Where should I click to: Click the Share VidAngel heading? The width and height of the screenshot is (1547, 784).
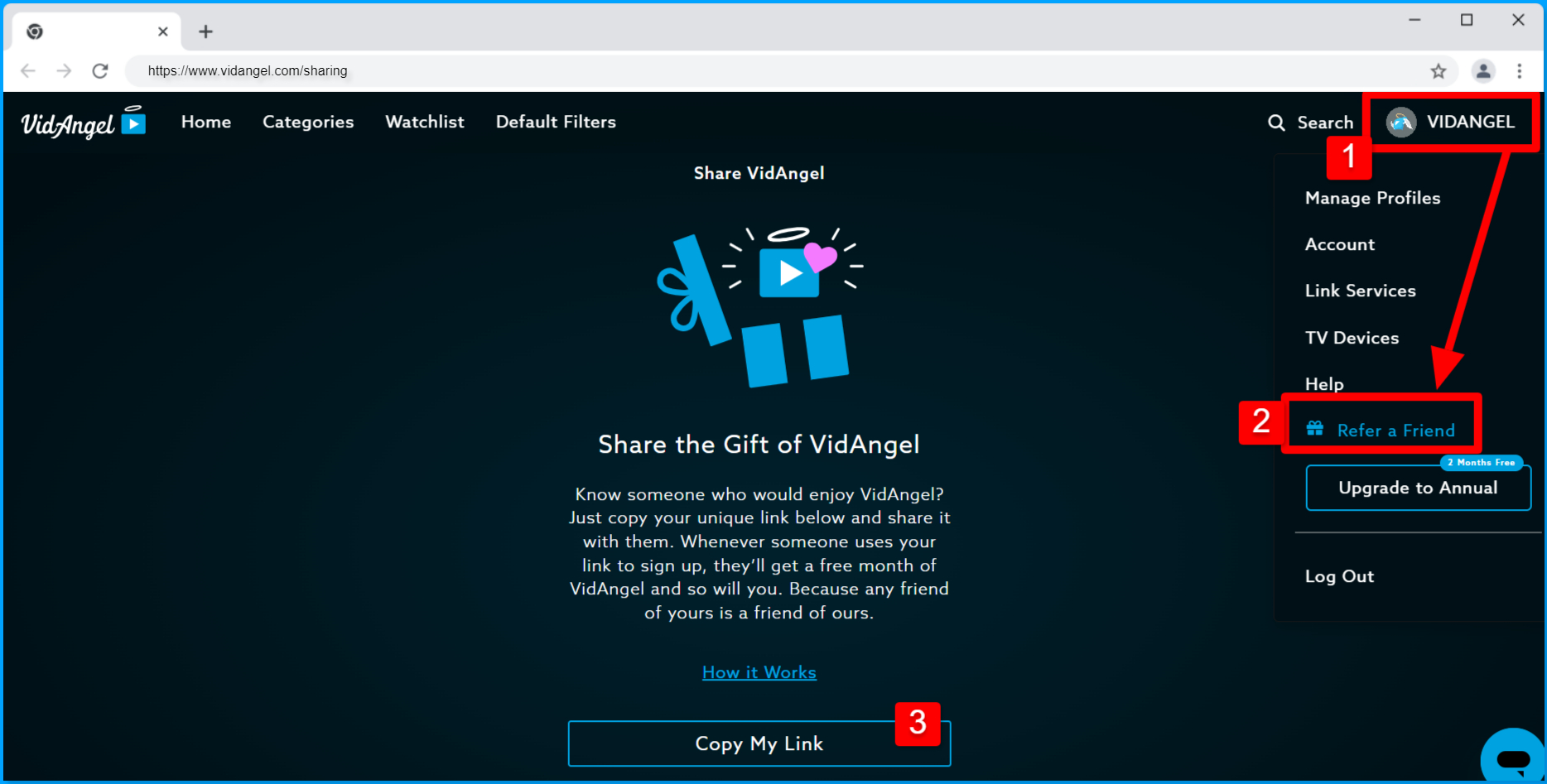pyautogui.click(x=759, y=173)
